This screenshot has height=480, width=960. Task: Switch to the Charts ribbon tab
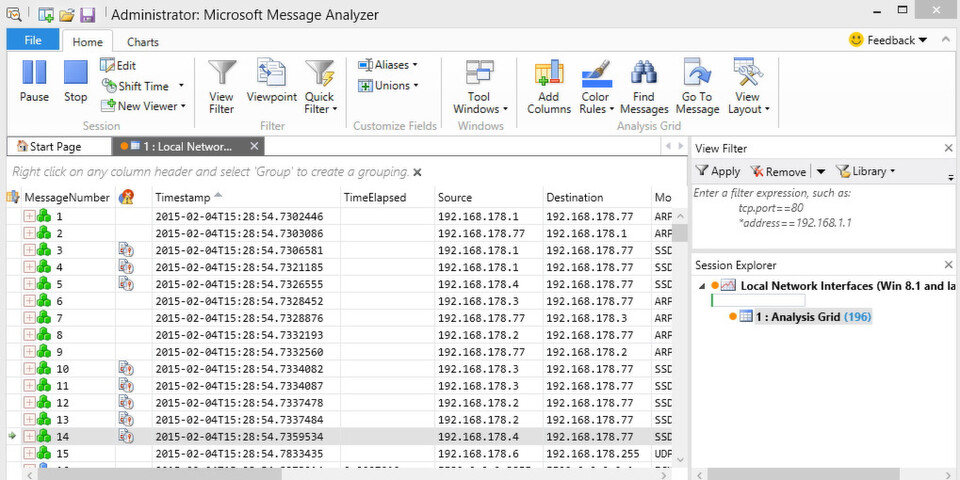(143, 42)
